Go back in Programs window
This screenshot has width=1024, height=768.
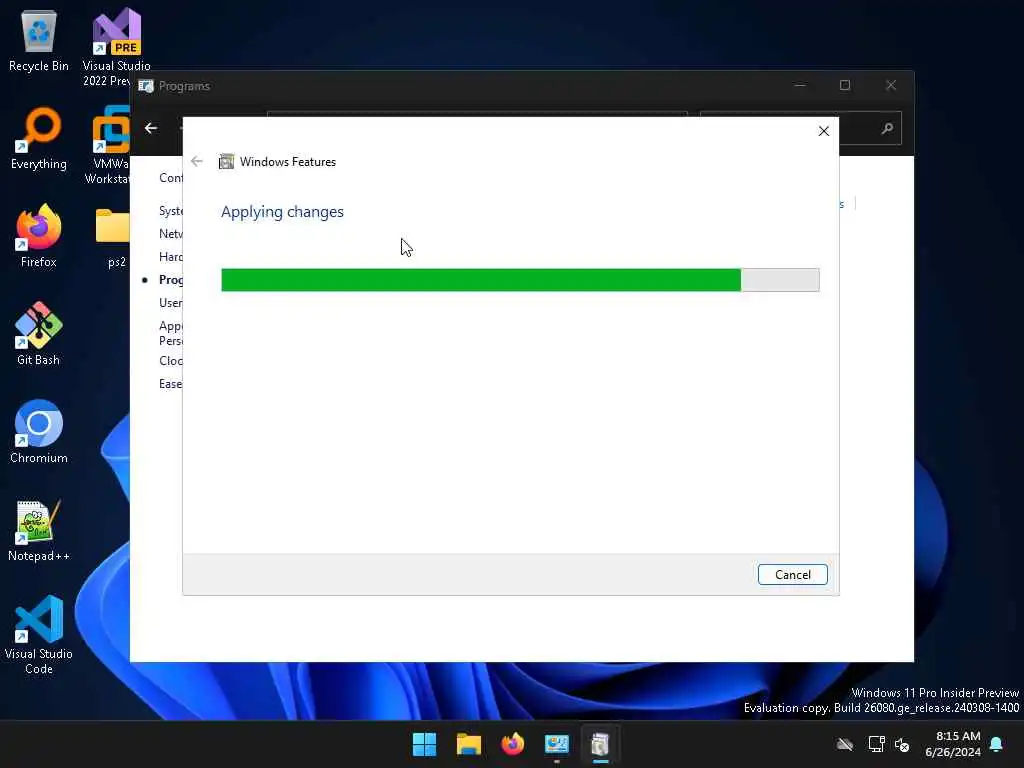coord(151,128)
